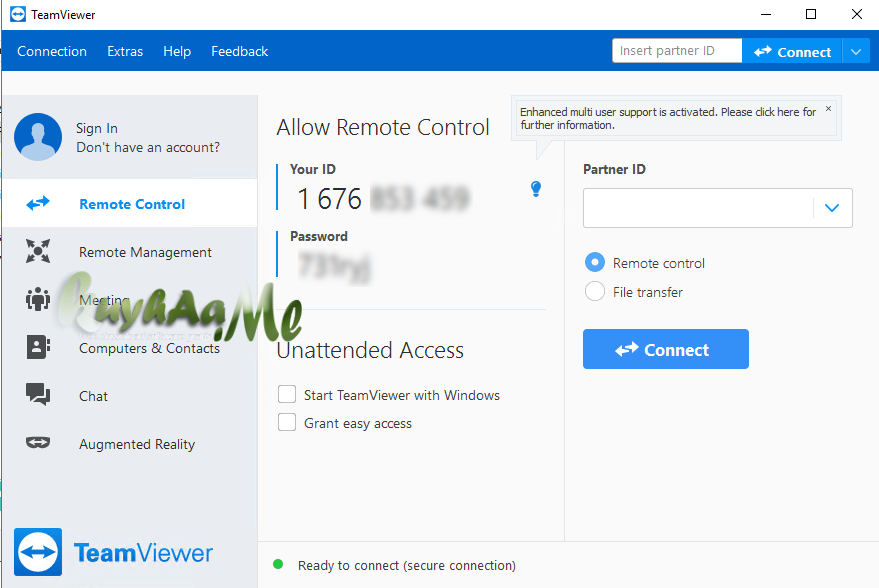Click the Unattended Access heading
Image resolution: width=879 pixels, height=588 pixels.
370,350
